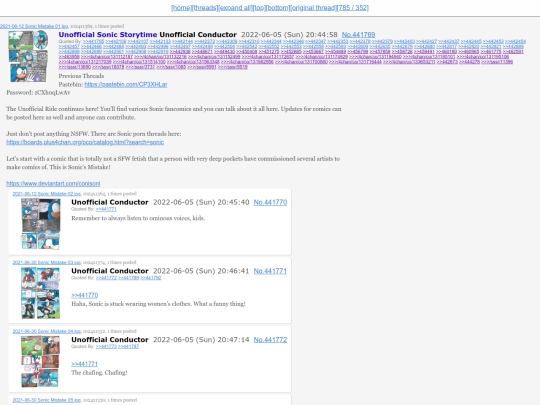Screen dimensions: 540x405
Task: Click timestamp 20:45:40 of post 441770
Action: 201,202
